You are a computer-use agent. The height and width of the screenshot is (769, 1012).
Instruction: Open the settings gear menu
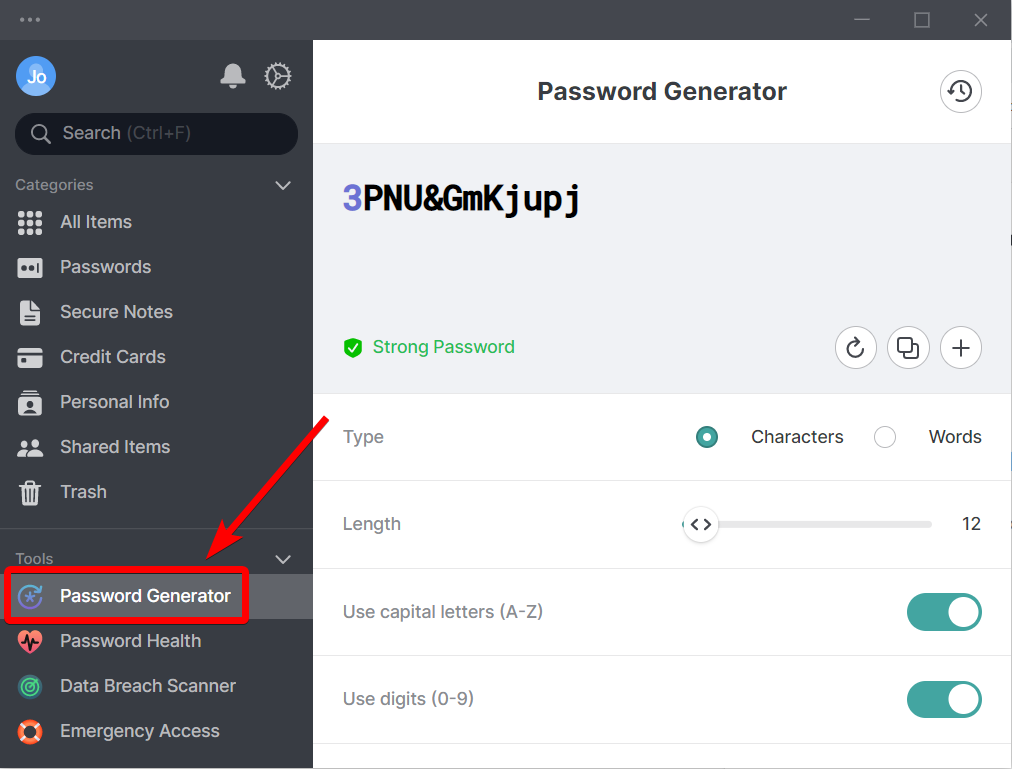tap(277, 75)
